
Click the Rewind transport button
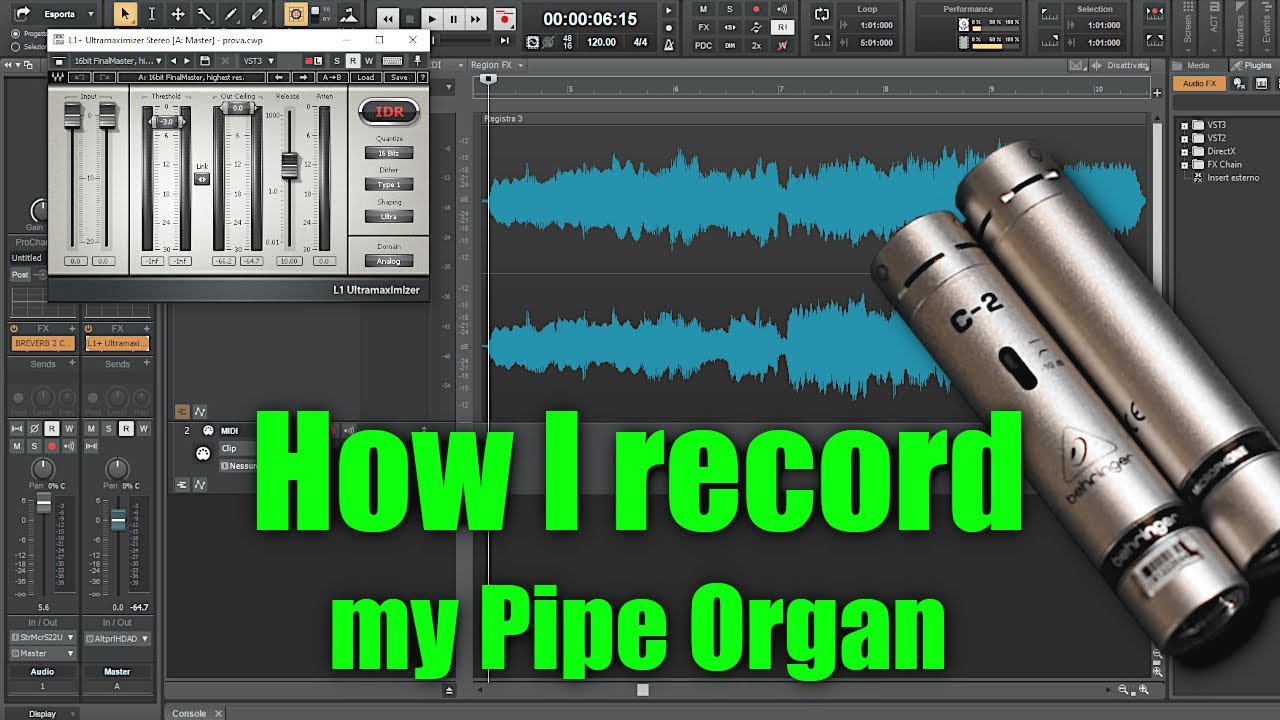pyautogui.click(x=388, y=18)
